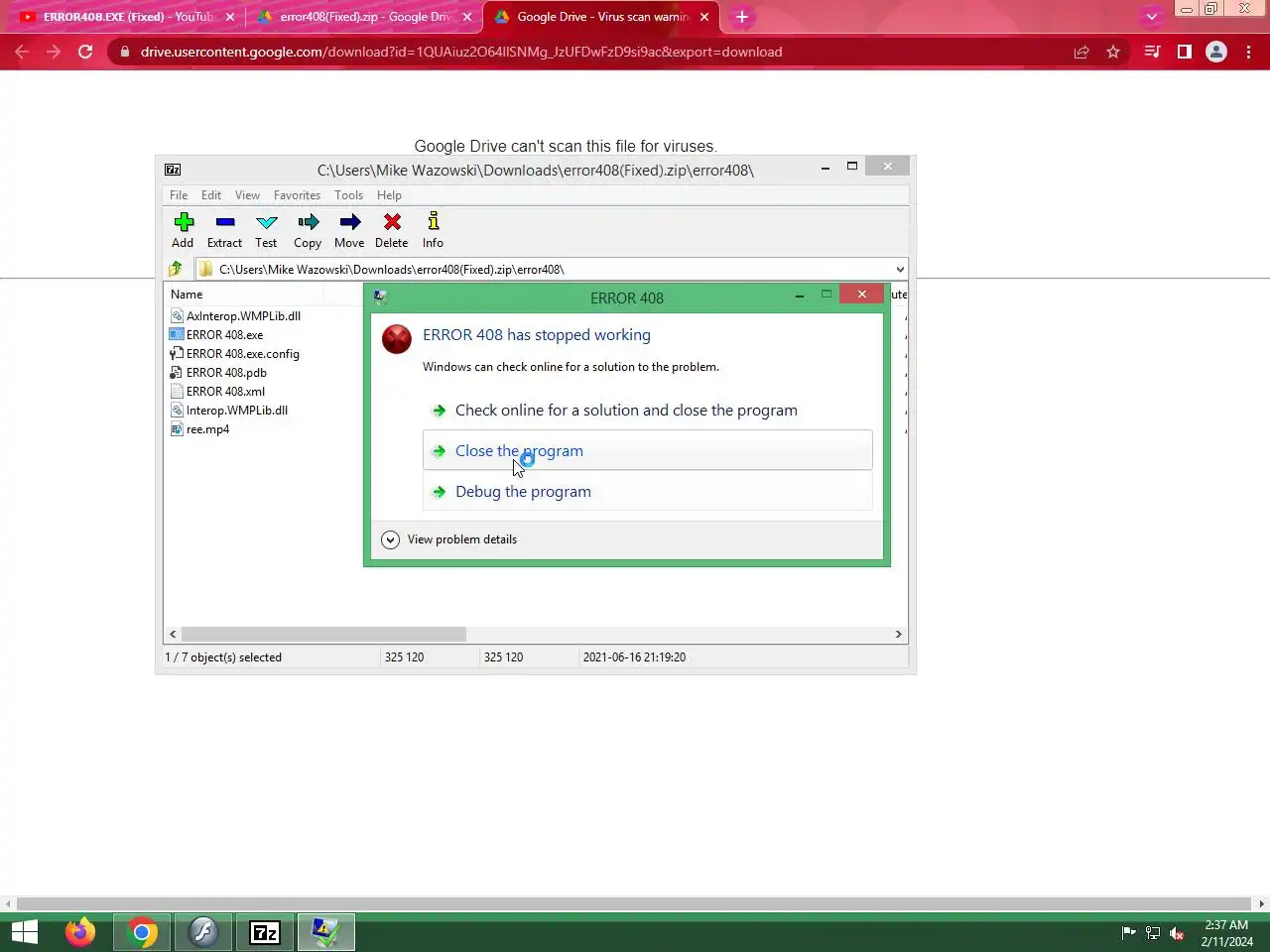Select the ree.mp4 file

(x=199, y=429)
